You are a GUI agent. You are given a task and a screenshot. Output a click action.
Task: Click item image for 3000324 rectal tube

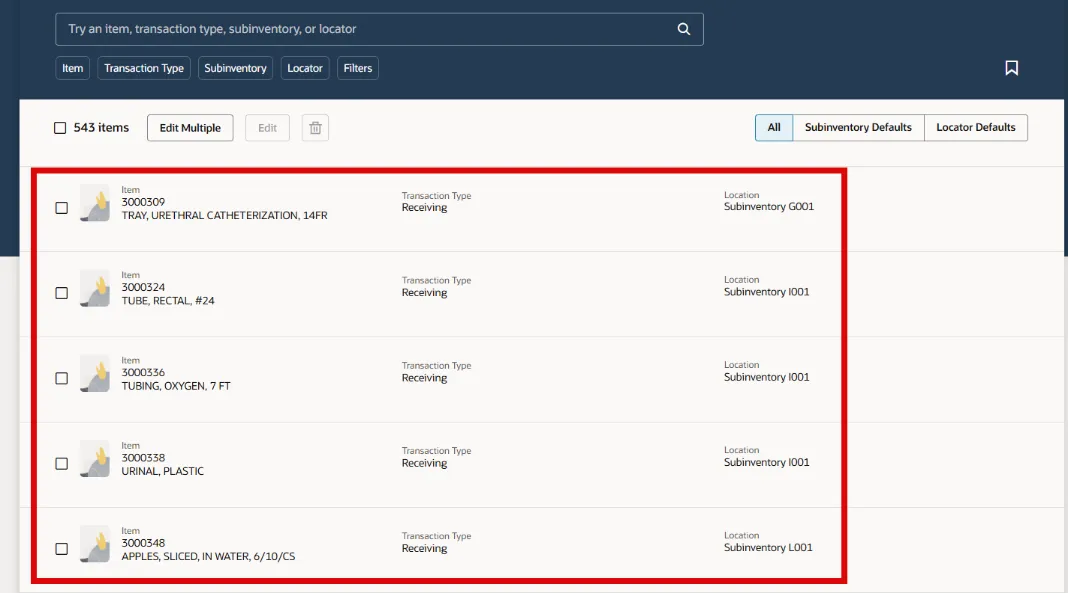click(x=95, y=289)
